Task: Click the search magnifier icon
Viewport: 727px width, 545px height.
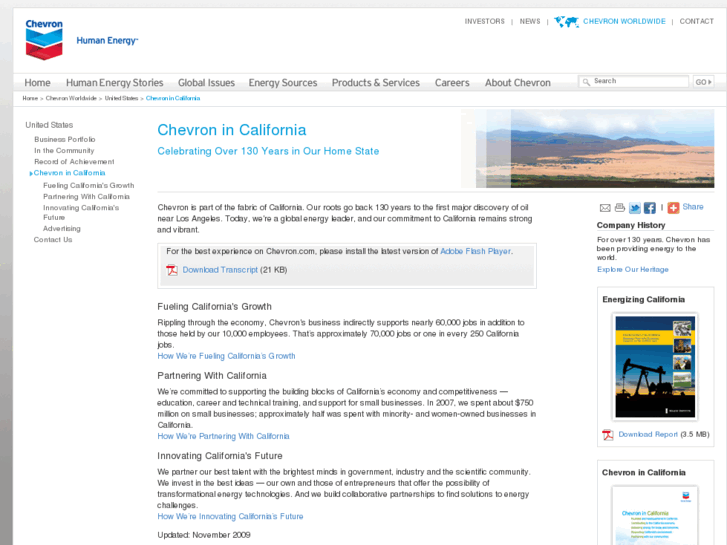Action: (586, 82)
